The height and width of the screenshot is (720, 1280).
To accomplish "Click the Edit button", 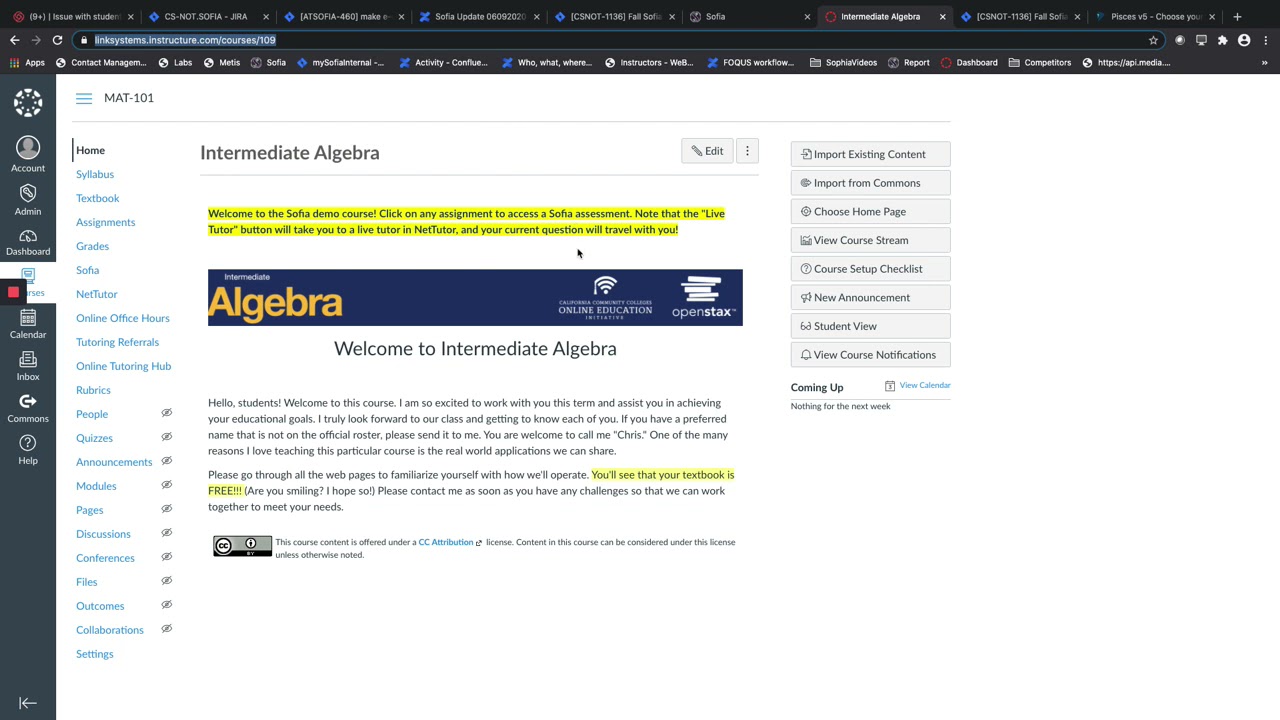I will click(x=707, y=151).
